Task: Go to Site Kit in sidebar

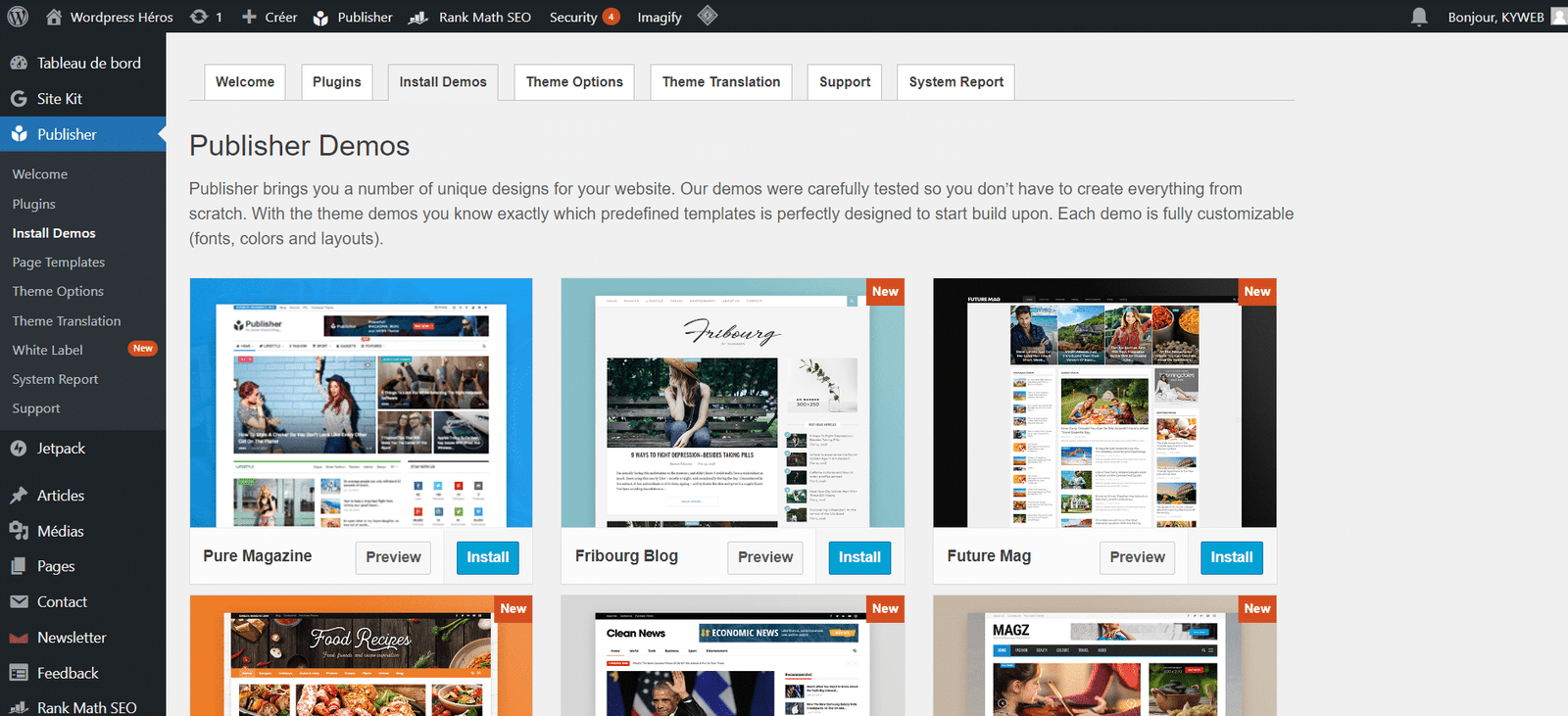Action: coord(59,99)
